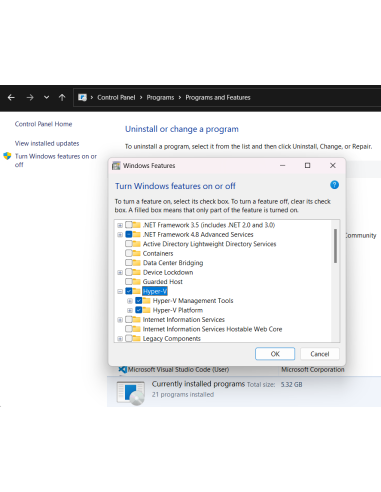This screenshot has height=492, width=381.
Task: Expand Legacy Components node
Action: click(x=120, y=339)
